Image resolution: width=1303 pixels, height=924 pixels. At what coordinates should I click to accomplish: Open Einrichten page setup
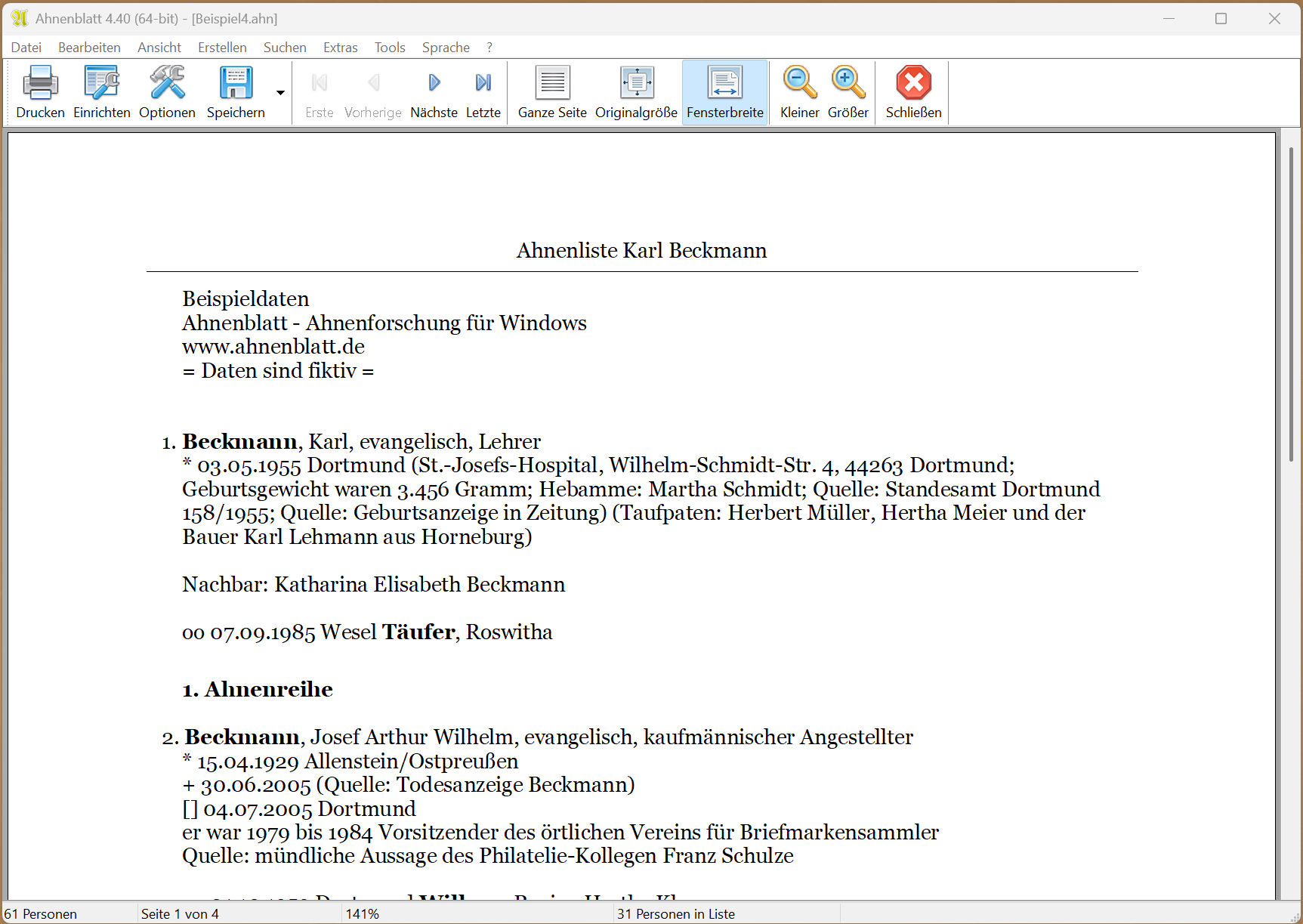101,84
